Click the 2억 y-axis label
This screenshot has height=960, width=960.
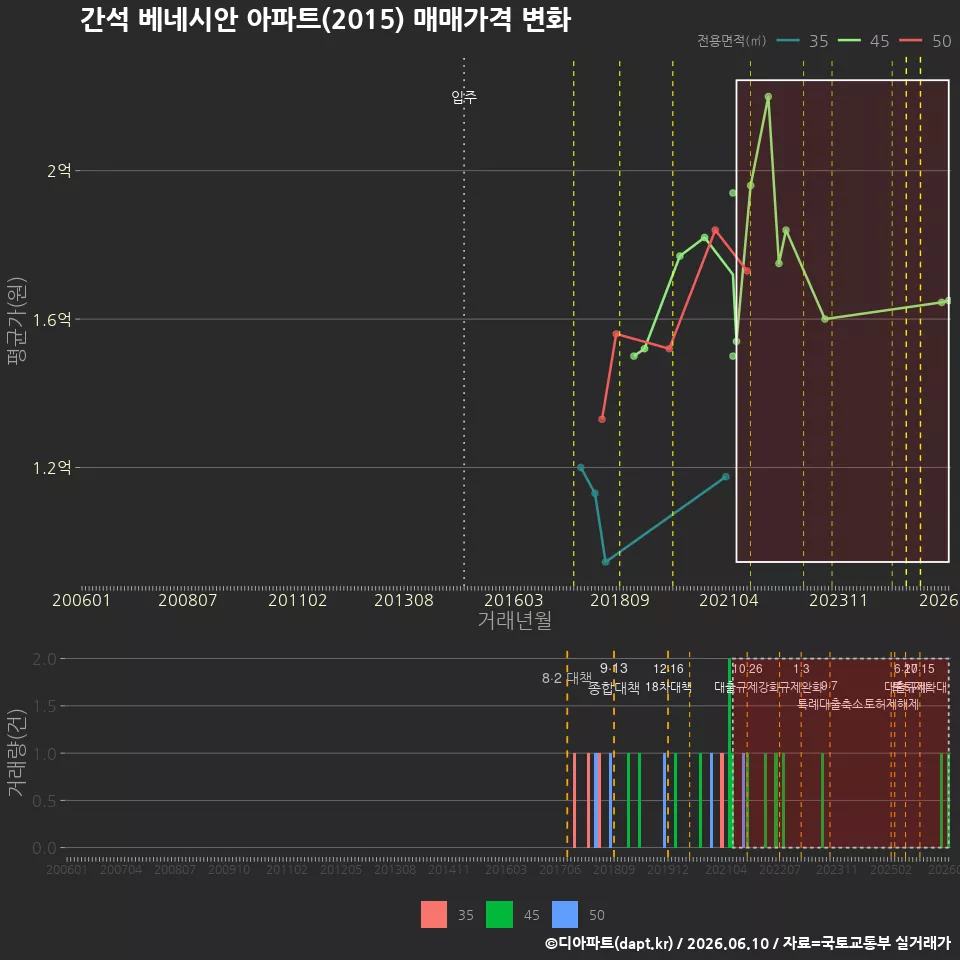pos(59,170)
